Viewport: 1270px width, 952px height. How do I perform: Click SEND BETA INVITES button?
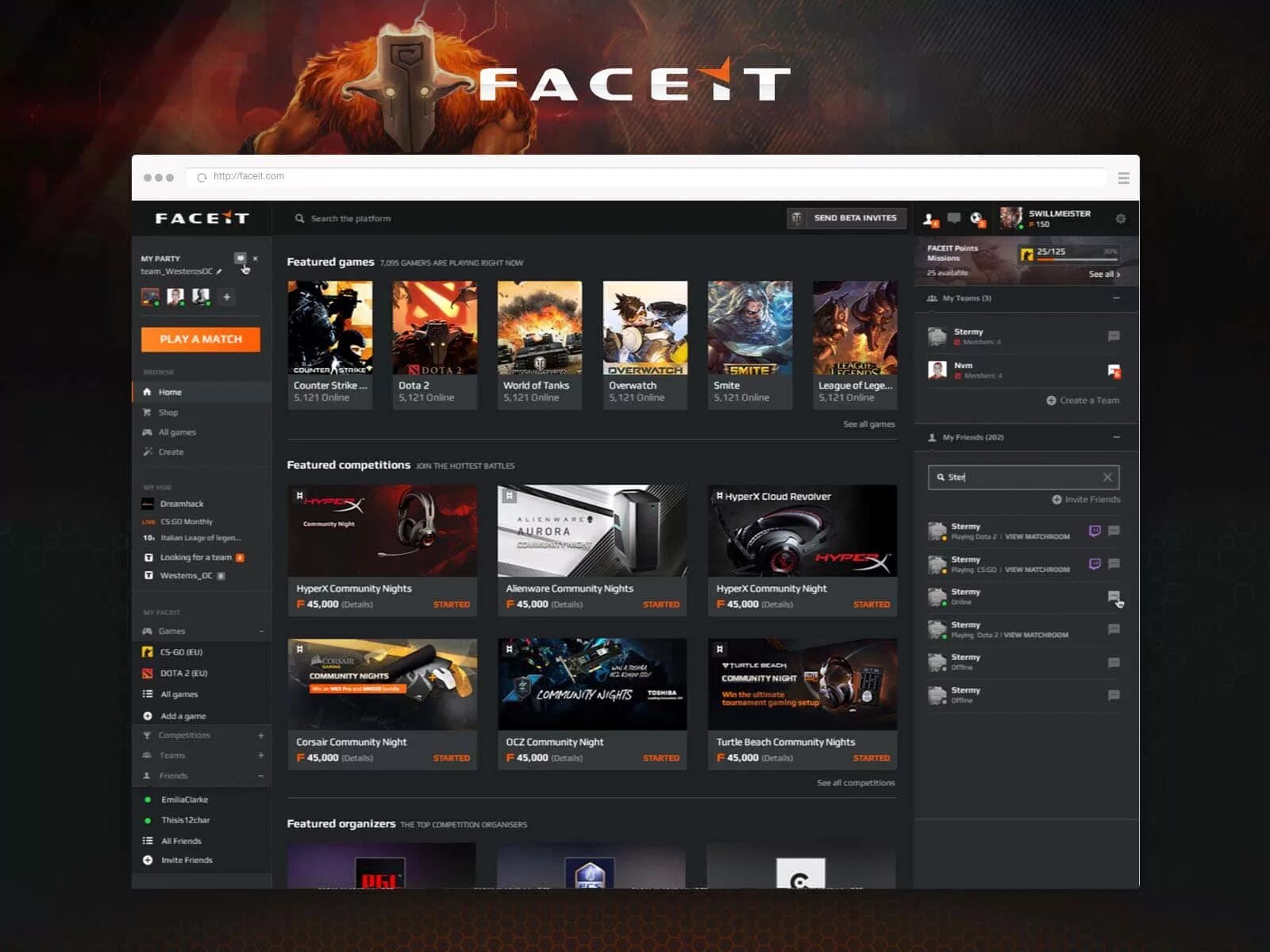coord(846,218)
